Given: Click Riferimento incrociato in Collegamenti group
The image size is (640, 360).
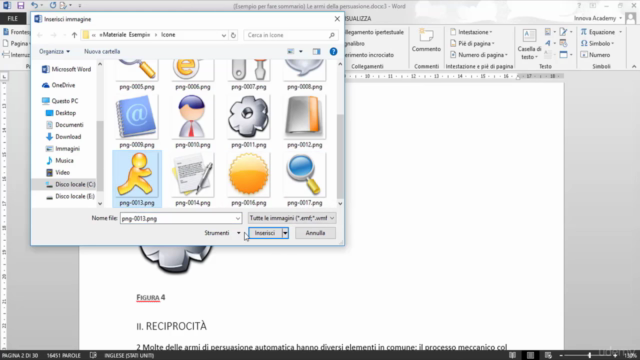Looking at the screenshot, I should [369, 55].
